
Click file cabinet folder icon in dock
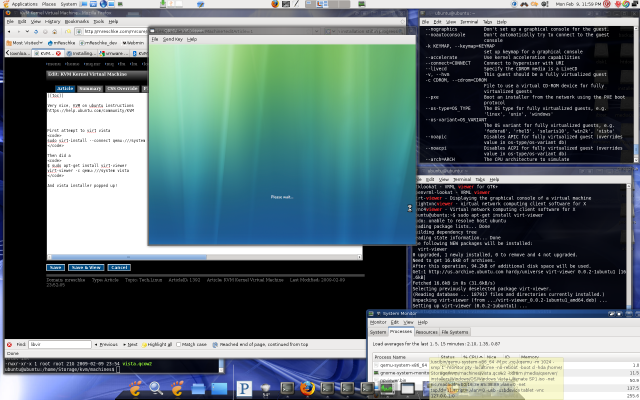pyautogui.click(x=198, y=388)
